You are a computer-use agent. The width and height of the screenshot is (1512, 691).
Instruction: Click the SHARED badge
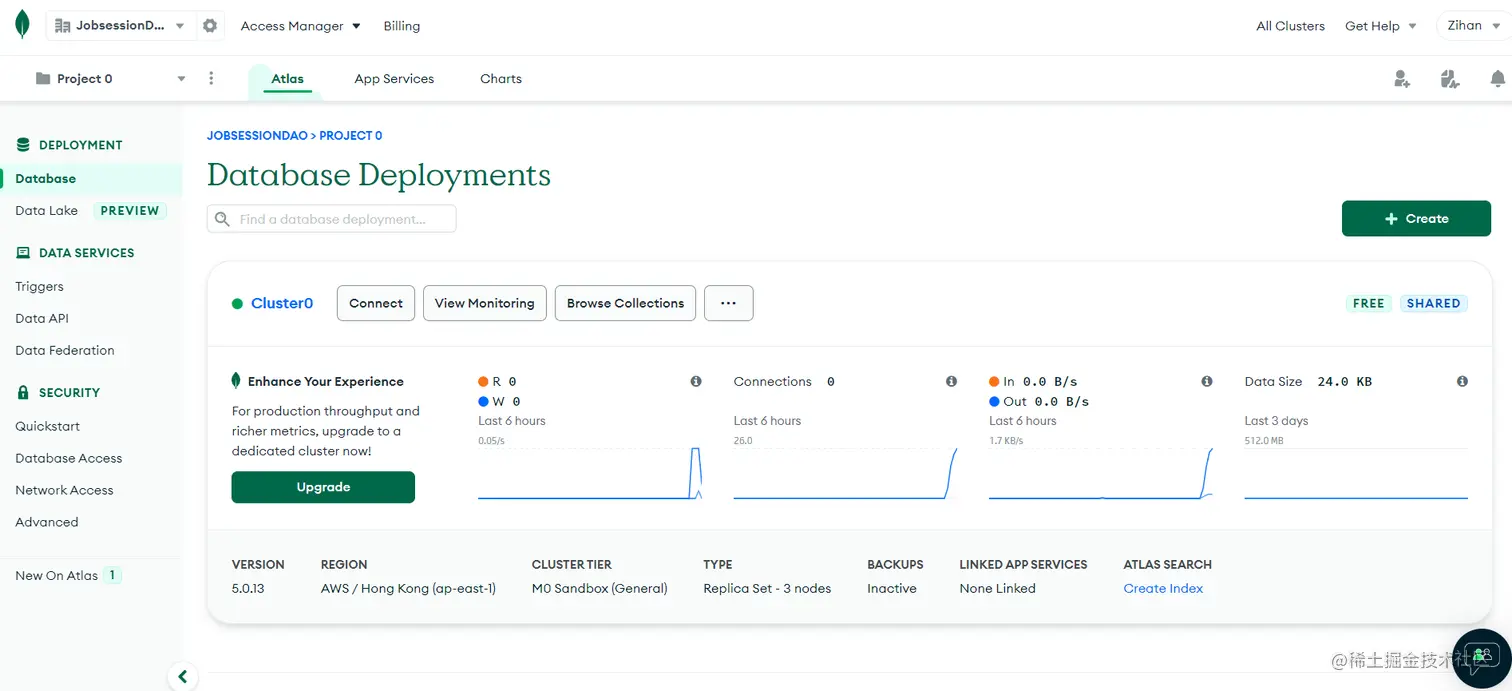pyautogui.click(x=1433, y=304)
